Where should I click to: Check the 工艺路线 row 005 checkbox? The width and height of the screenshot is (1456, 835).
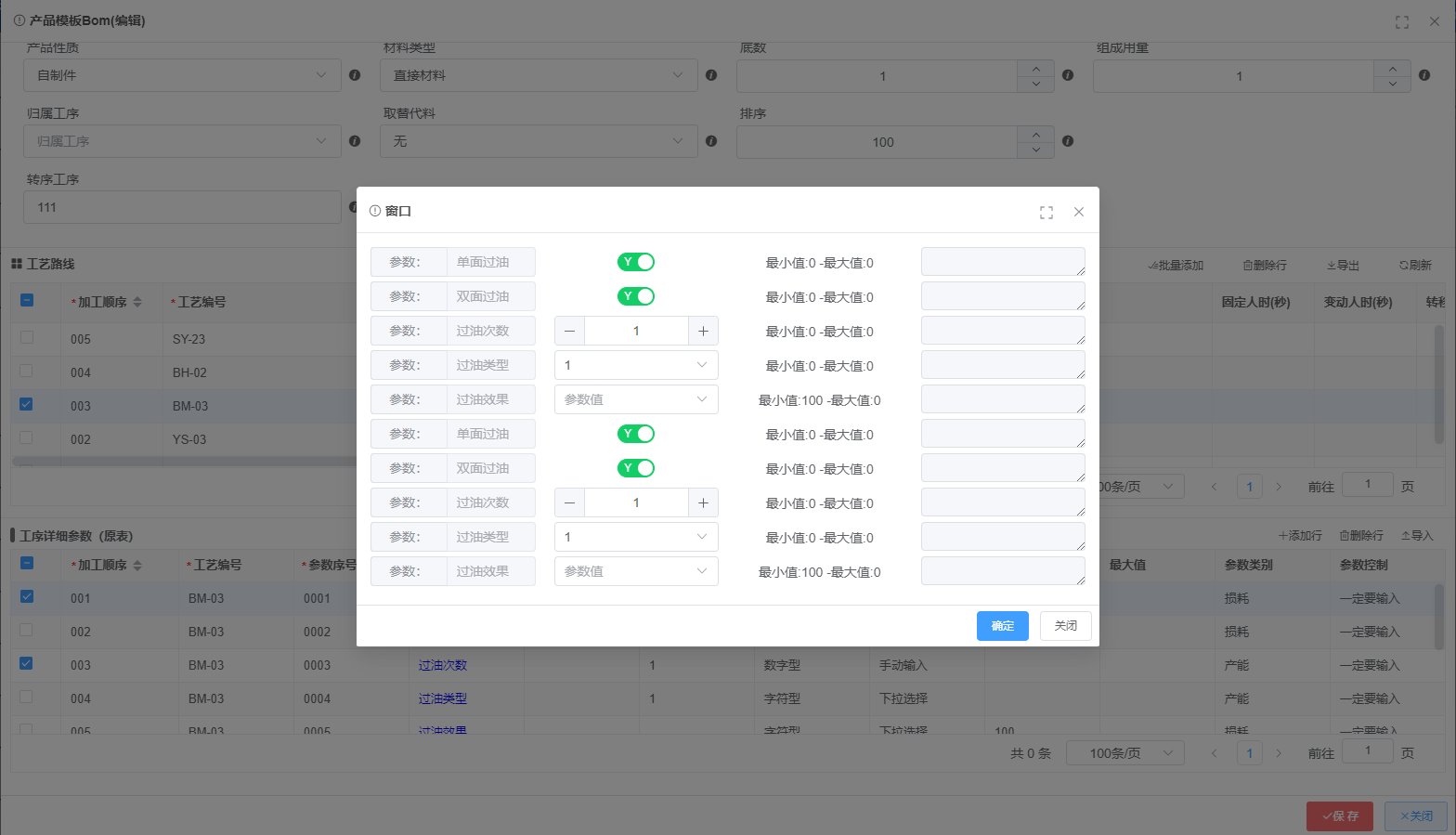26,337
